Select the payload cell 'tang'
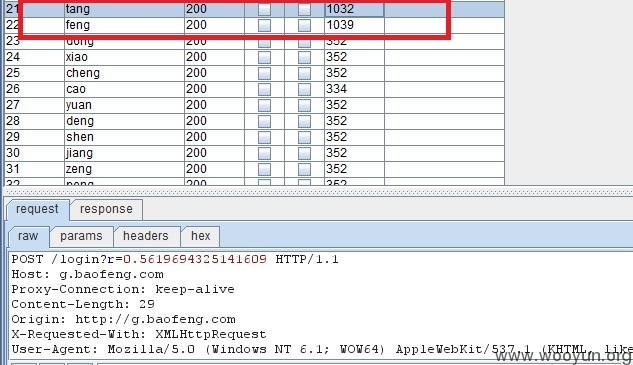633x365 pixels. [x=124, y=9]
